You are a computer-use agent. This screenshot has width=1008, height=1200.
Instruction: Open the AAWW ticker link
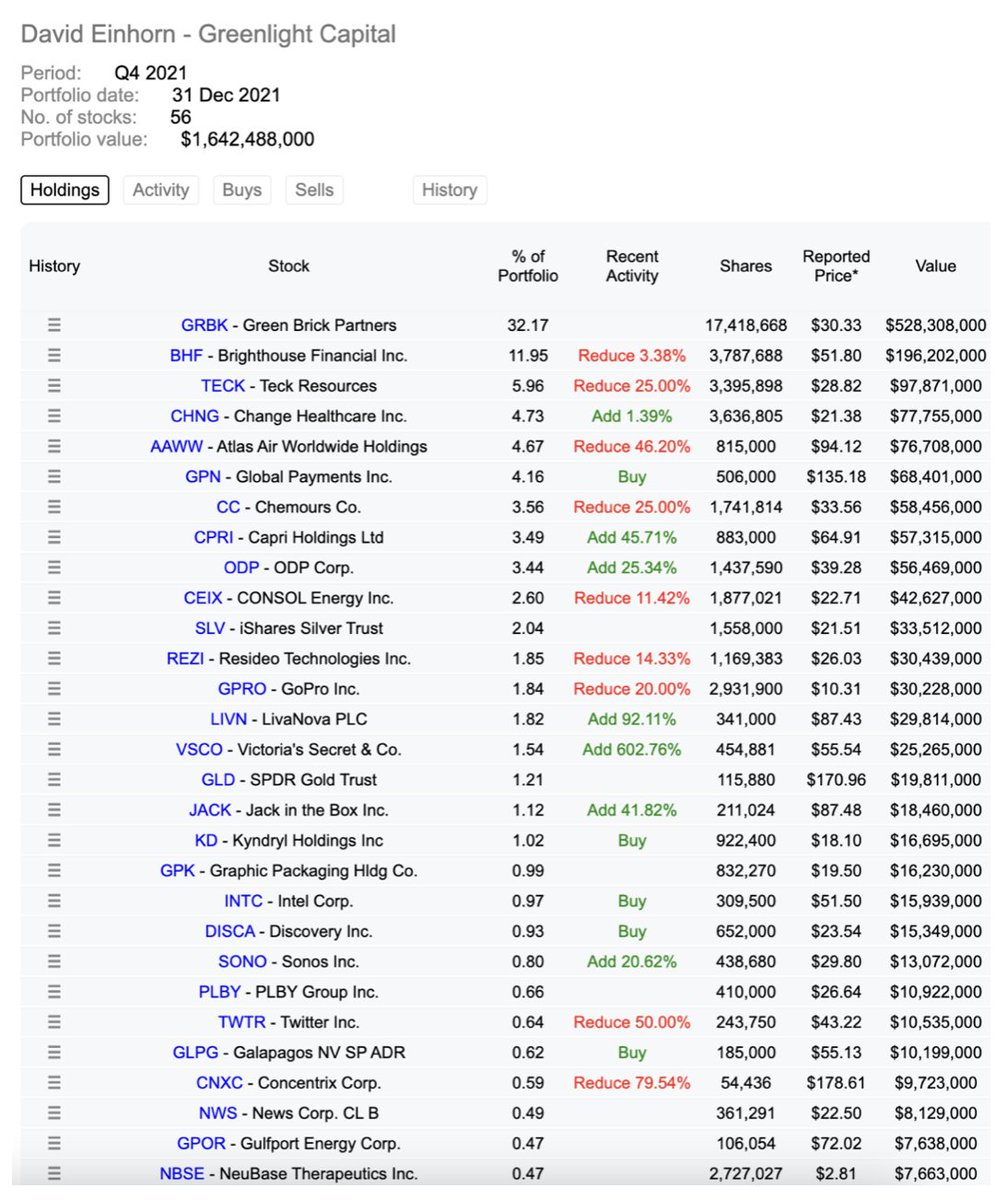[176, 446]
